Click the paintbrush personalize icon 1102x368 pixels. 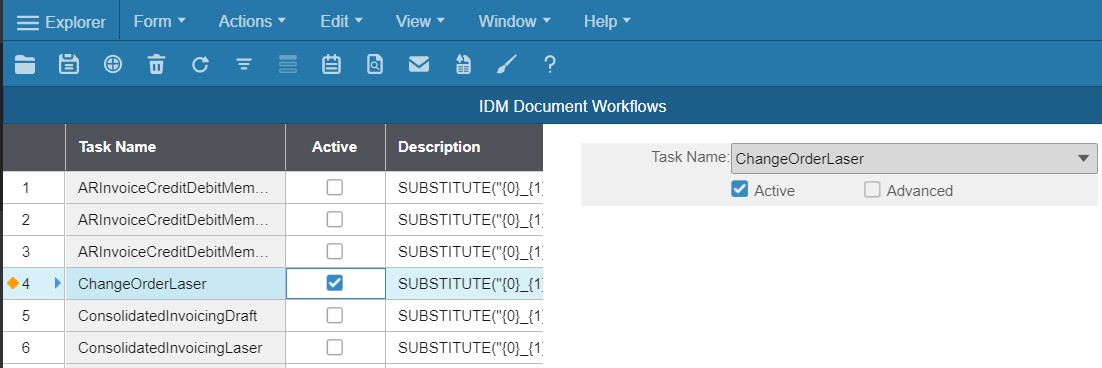click(507, 65)
